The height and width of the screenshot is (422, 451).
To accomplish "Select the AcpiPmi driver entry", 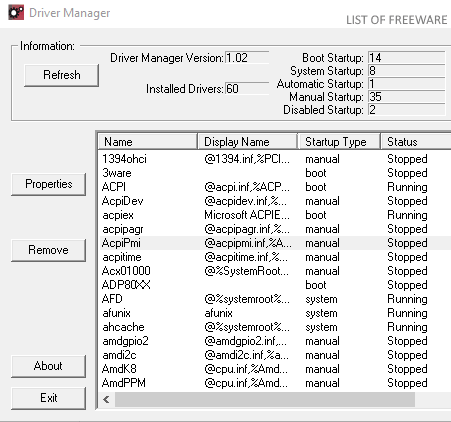I will pos(275,243).
